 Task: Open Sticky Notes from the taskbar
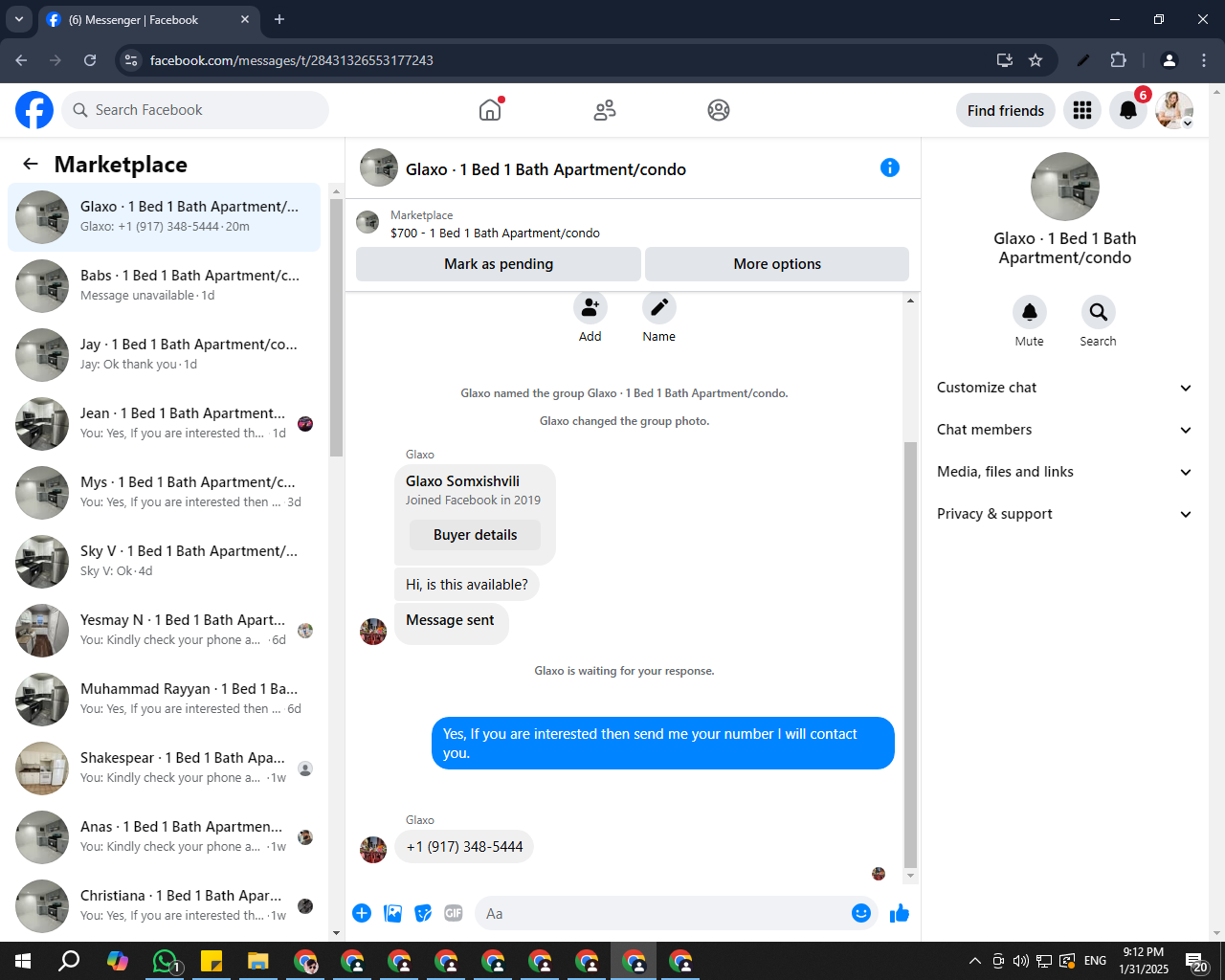click(212, 961)
